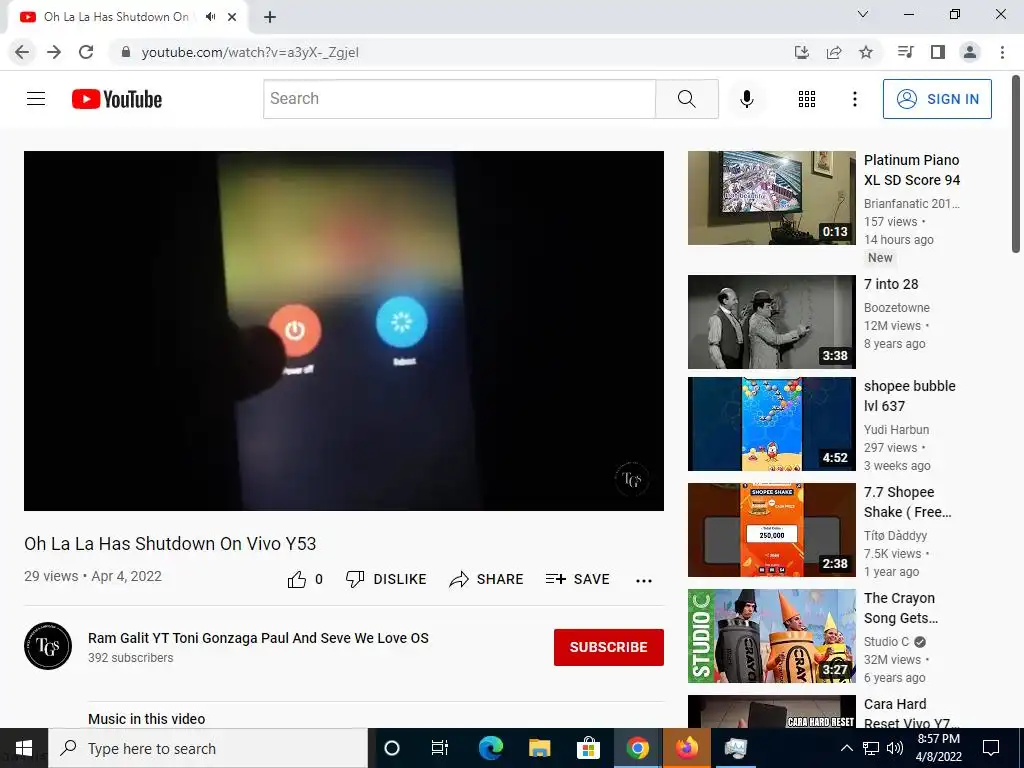Toggle the Chrome side panel icon
The width and height of the screenshot is (1024, 768).
point(938,52)
